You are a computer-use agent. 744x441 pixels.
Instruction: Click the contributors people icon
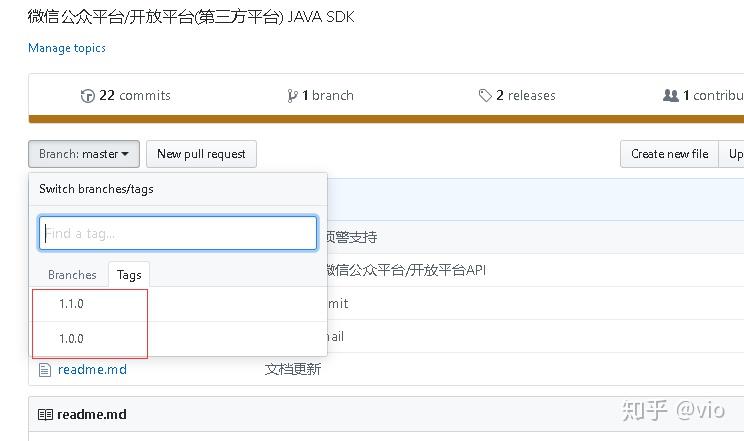click(x=670, y=95)
